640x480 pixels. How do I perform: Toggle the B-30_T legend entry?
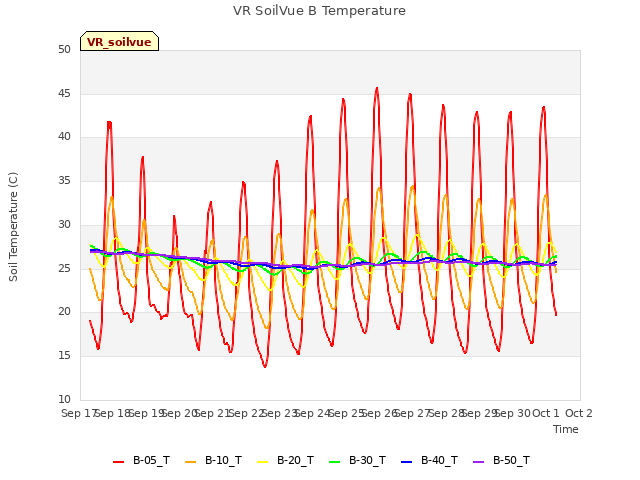click(357, 460)
